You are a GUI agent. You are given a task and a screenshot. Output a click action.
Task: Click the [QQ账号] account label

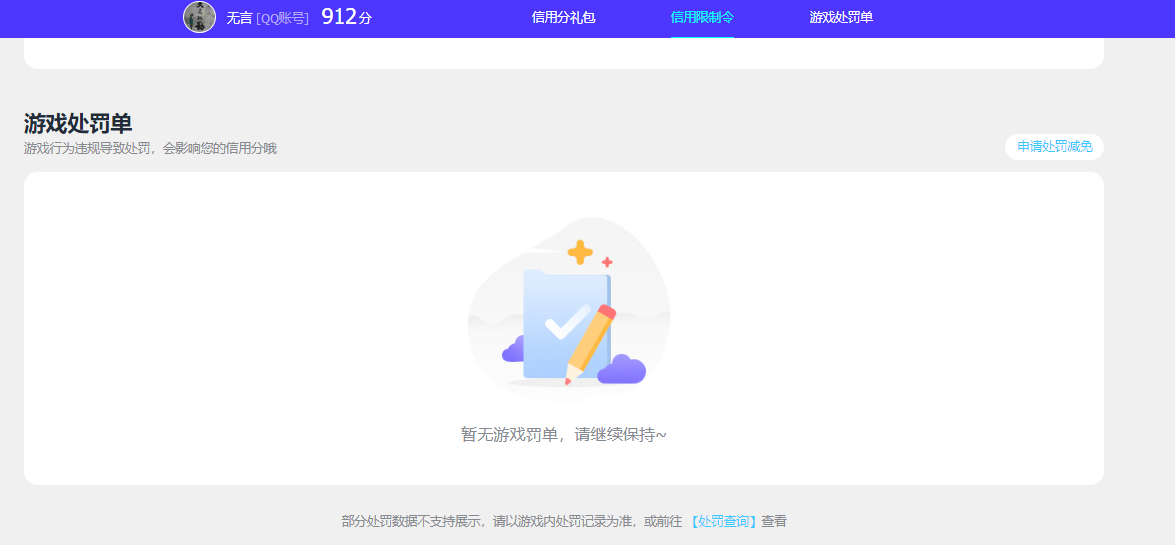[x=282, y=18]
